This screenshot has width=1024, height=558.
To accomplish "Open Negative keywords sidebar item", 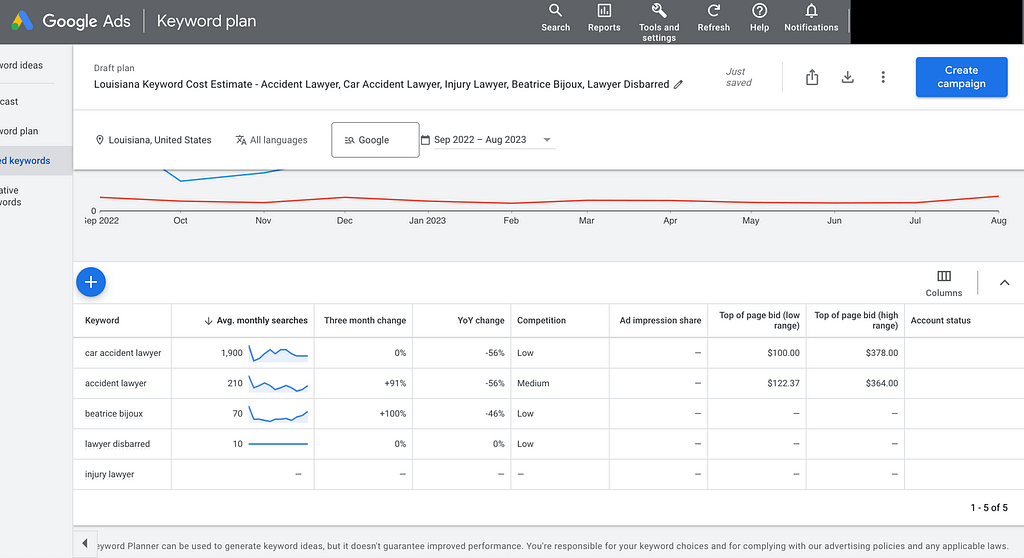I will click(x=11, y=196).
